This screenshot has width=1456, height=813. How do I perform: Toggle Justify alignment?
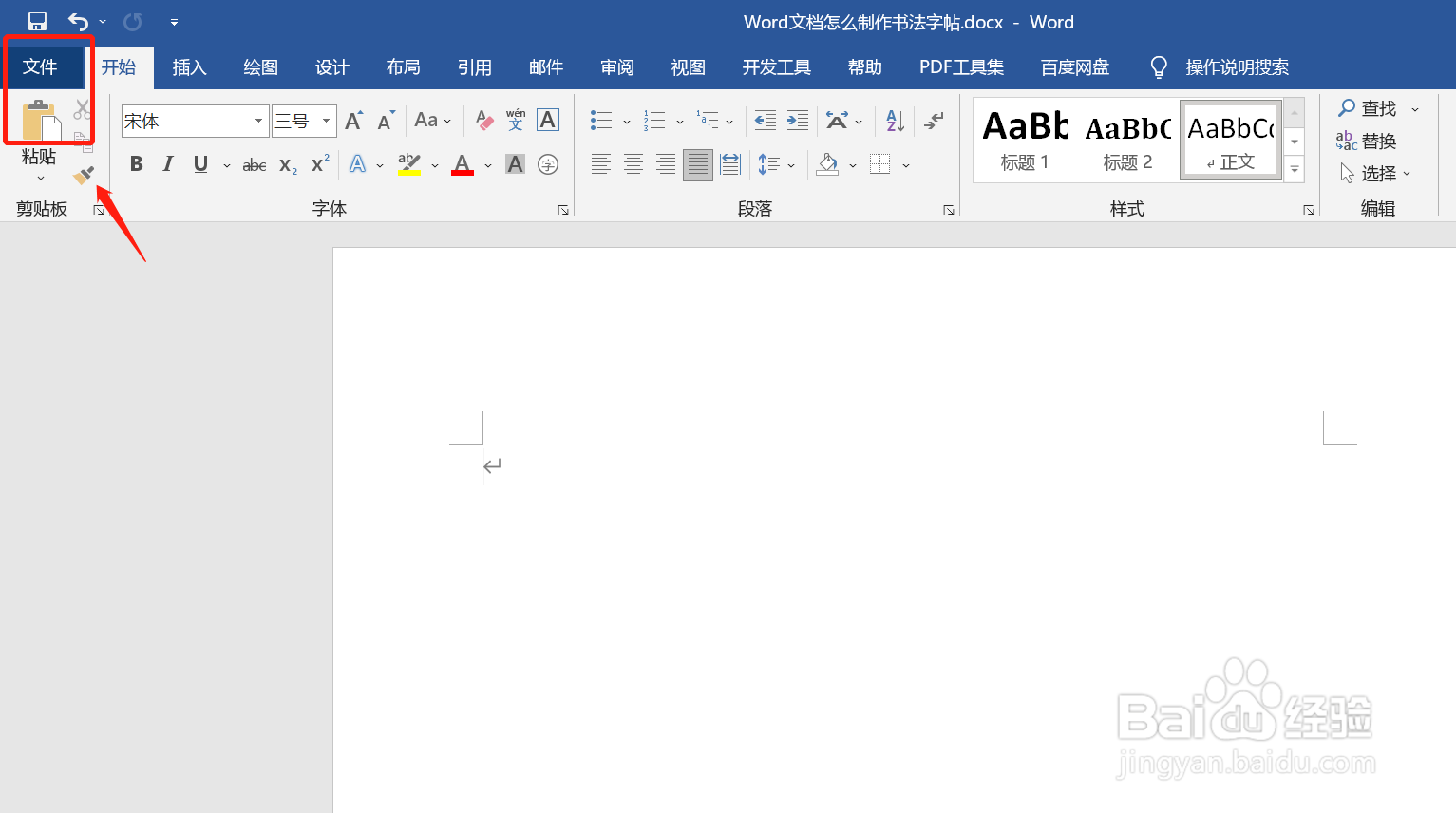[698, 165]
